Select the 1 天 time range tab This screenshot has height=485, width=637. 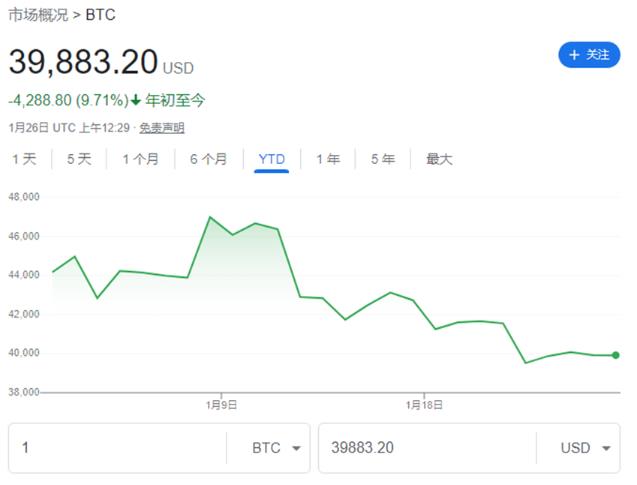(x=24, y=159)
